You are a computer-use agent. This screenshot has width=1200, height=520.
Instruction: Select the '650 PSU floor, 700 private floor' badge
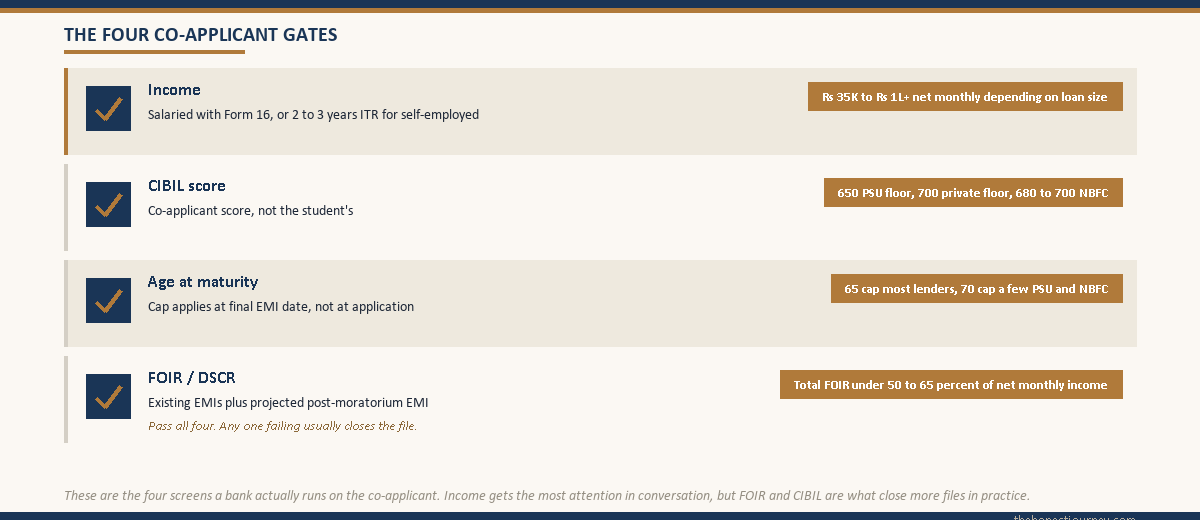point(973,193)
